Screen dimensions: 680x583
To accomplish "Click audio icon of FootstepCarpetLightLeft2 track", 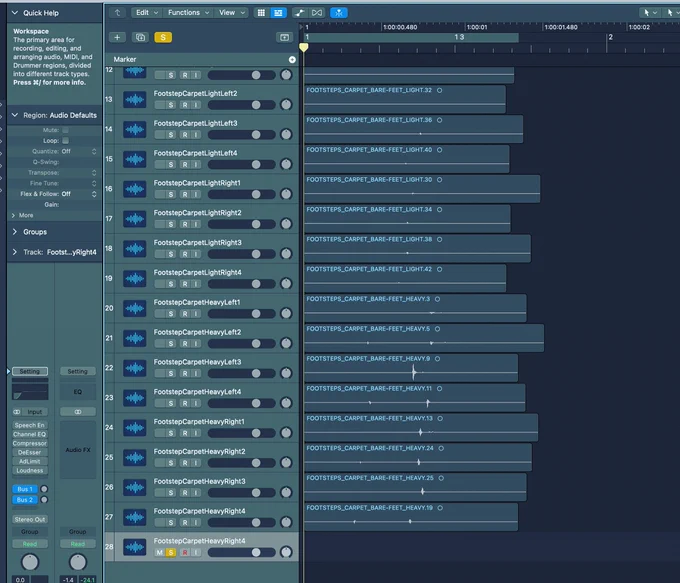I will pos(134,99).
